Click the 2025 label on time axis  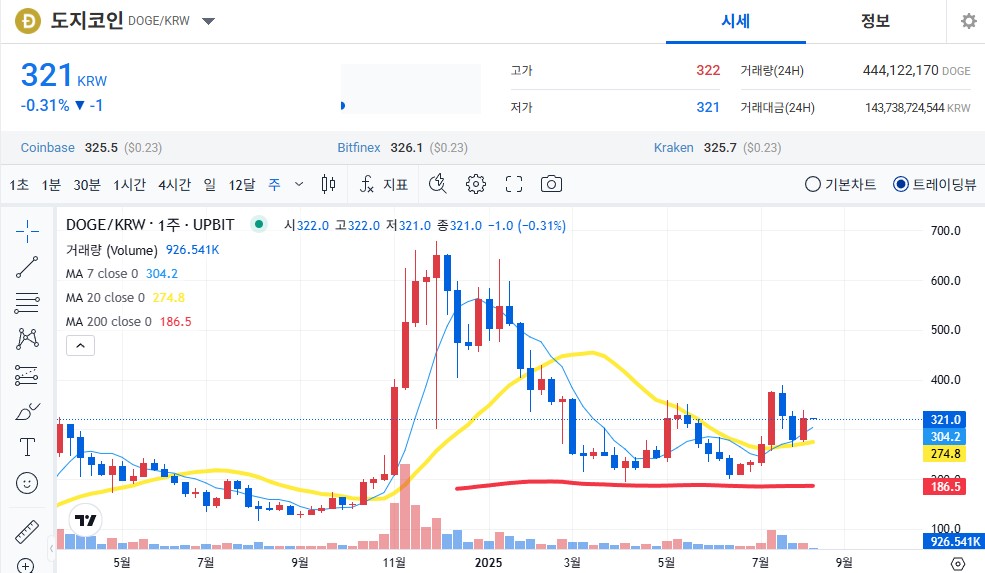tap(488, 562)
